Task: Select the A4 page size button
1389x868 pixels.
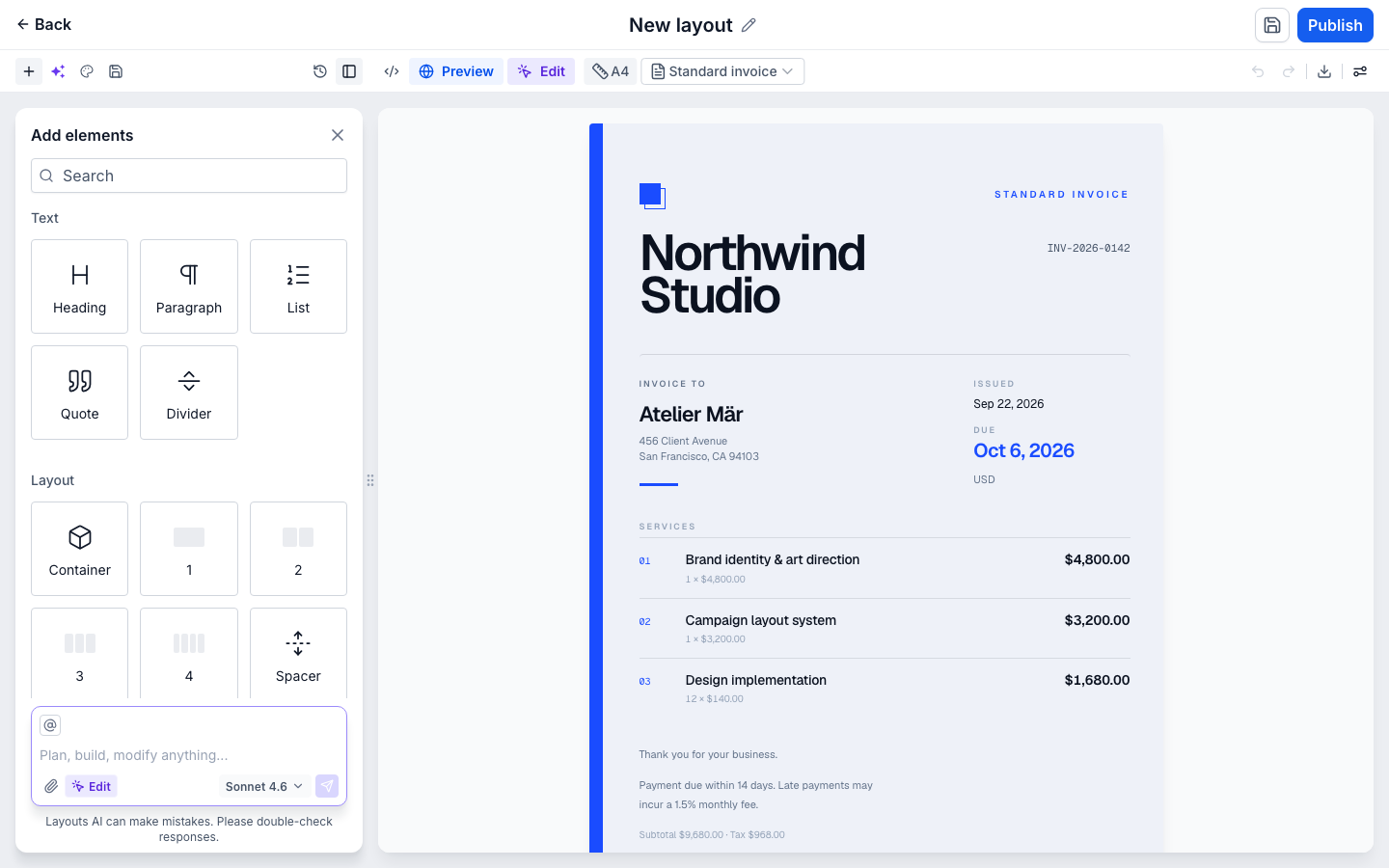Action: (611, 71)
